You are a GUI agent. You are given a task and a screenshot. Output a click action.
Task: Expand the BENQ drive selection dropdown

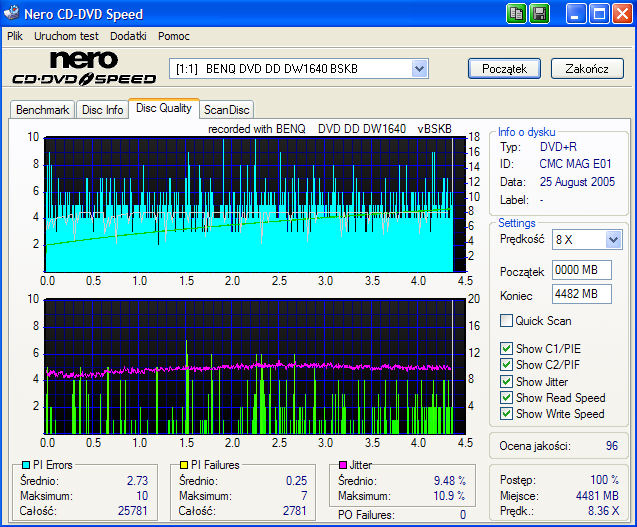click(x=419, y=69)
